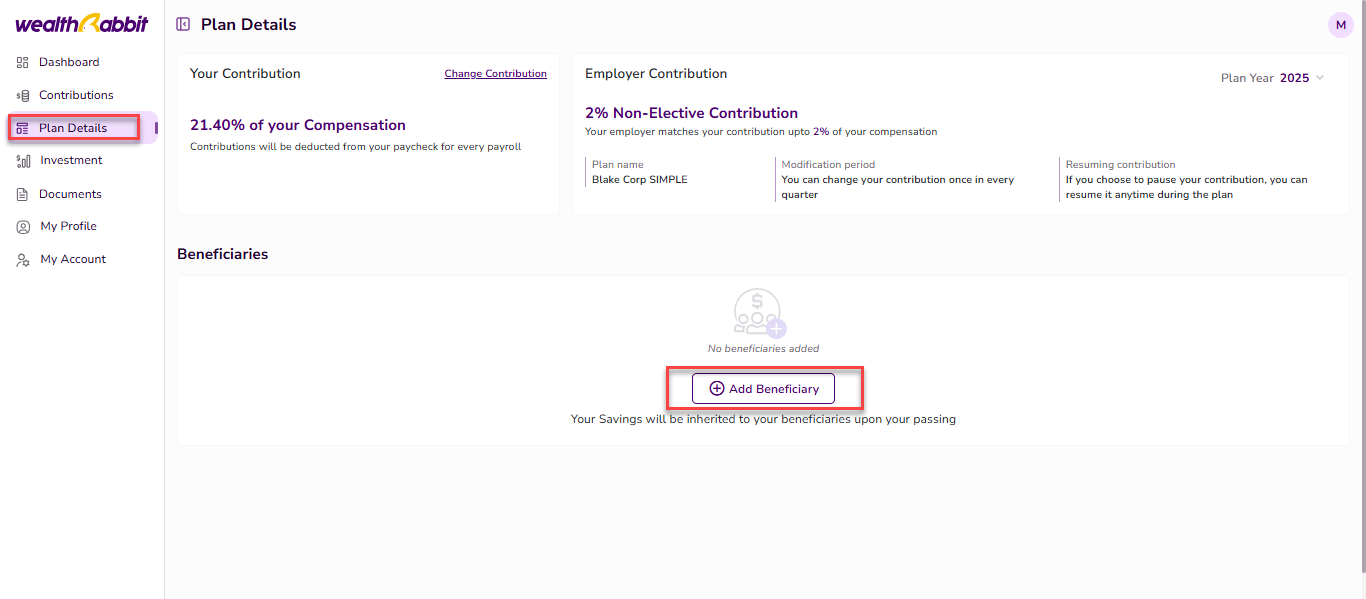Screen dimensions: 1366x599
Task: Click the My Profile person icon
Action: pos(22,226)
